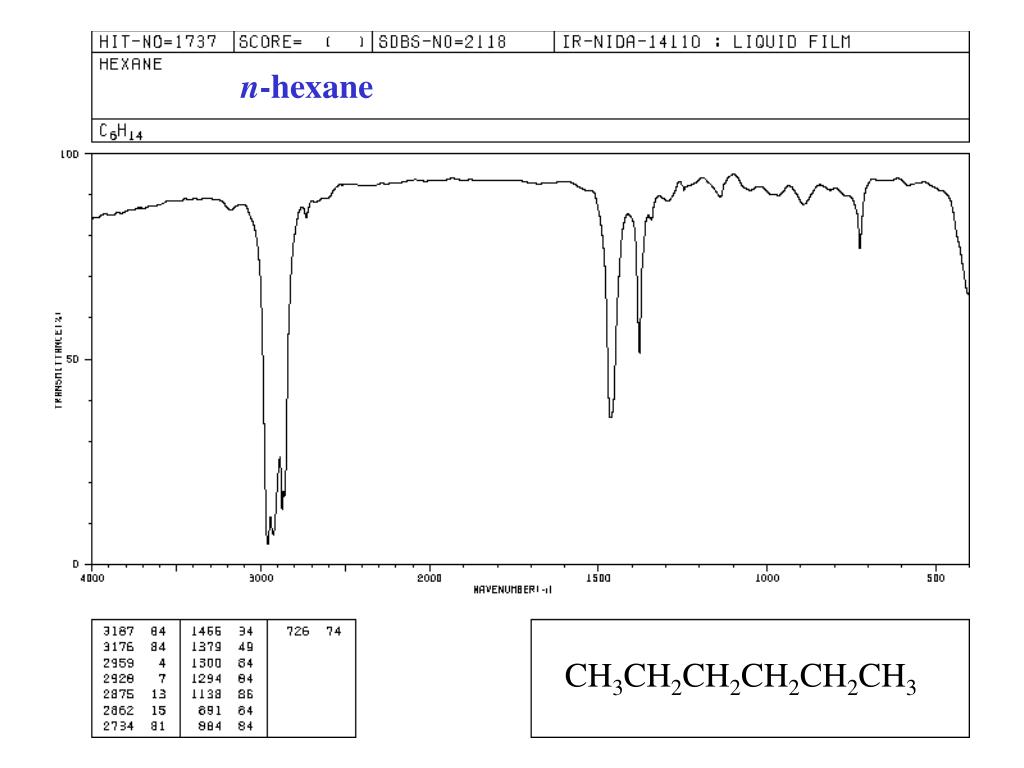This screenshot has width=1024, height=768.
Task: Click the 2875 peak table entry
Action: coord(118,694)
